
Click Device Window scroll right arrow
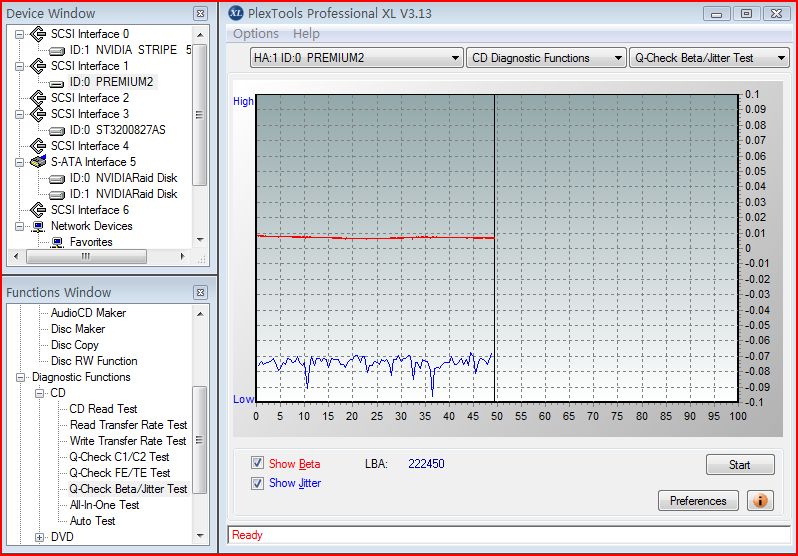(183, 256)
